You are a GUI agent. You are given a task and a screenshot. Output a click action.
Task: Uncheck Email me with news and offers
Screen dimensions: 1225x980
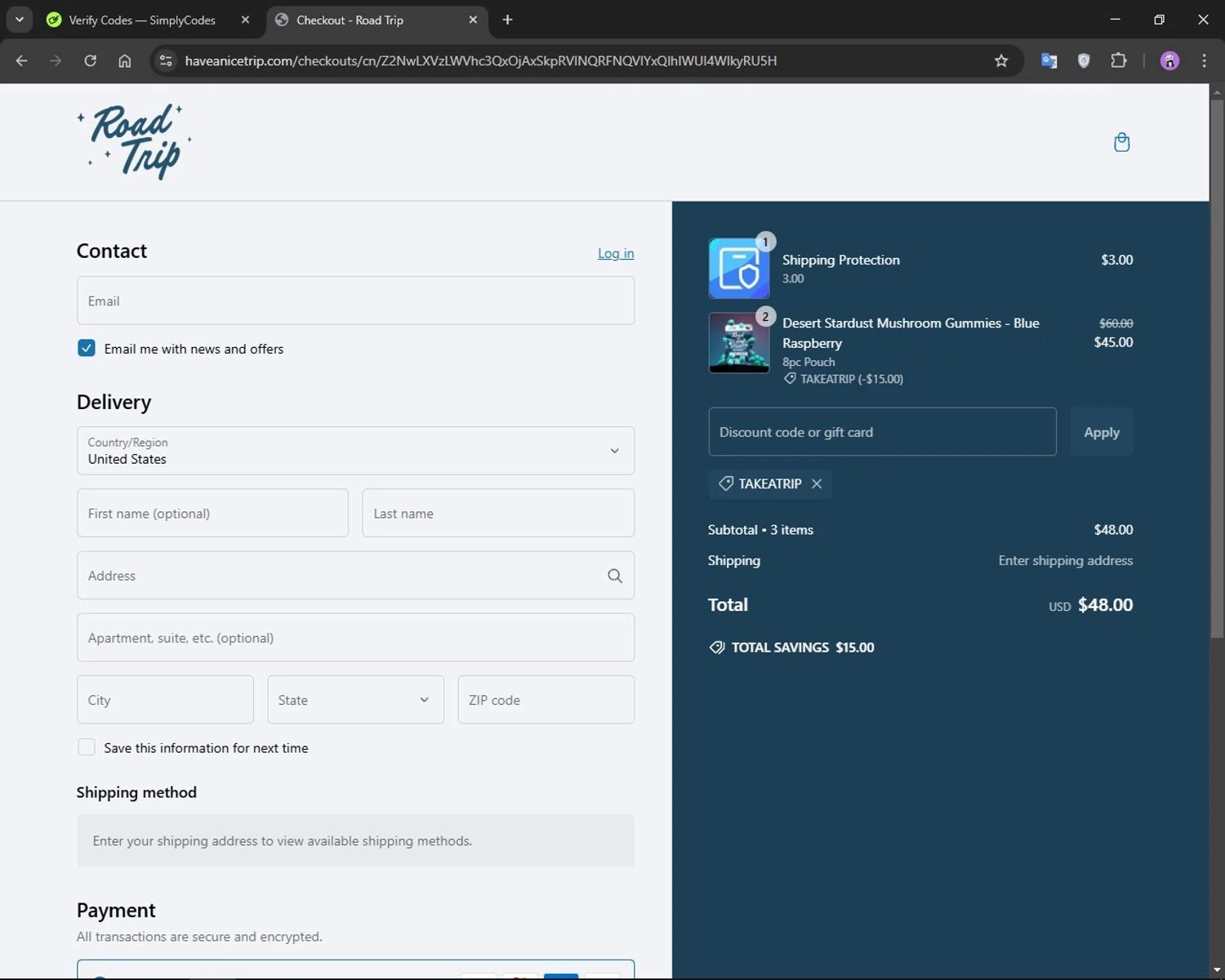pos(86,348)
